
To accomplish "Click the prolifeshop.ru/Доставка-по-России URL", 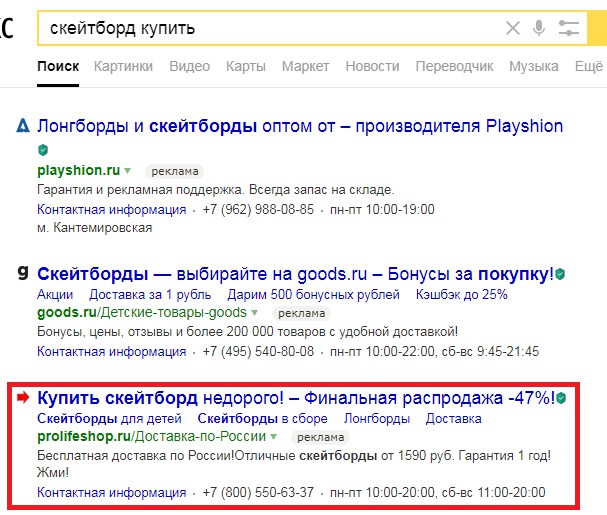I will pyautogui.click(x=151, y=436).
